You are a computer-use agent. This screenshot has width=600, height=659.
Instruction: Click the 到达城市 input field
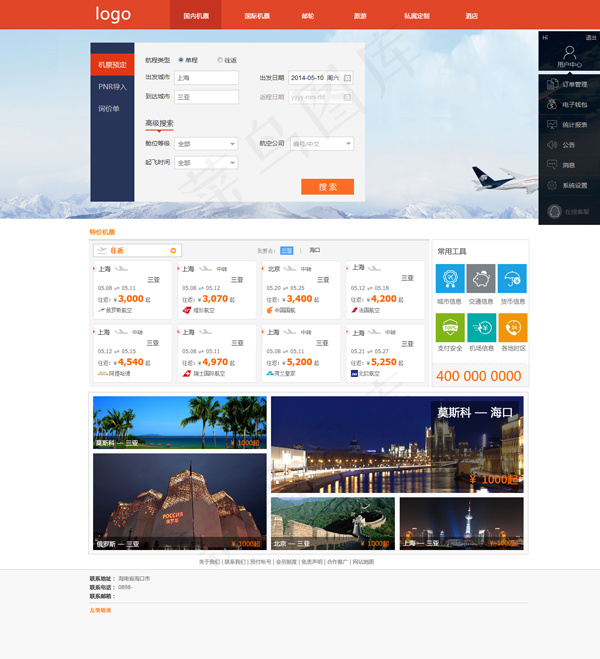[206, 97]
